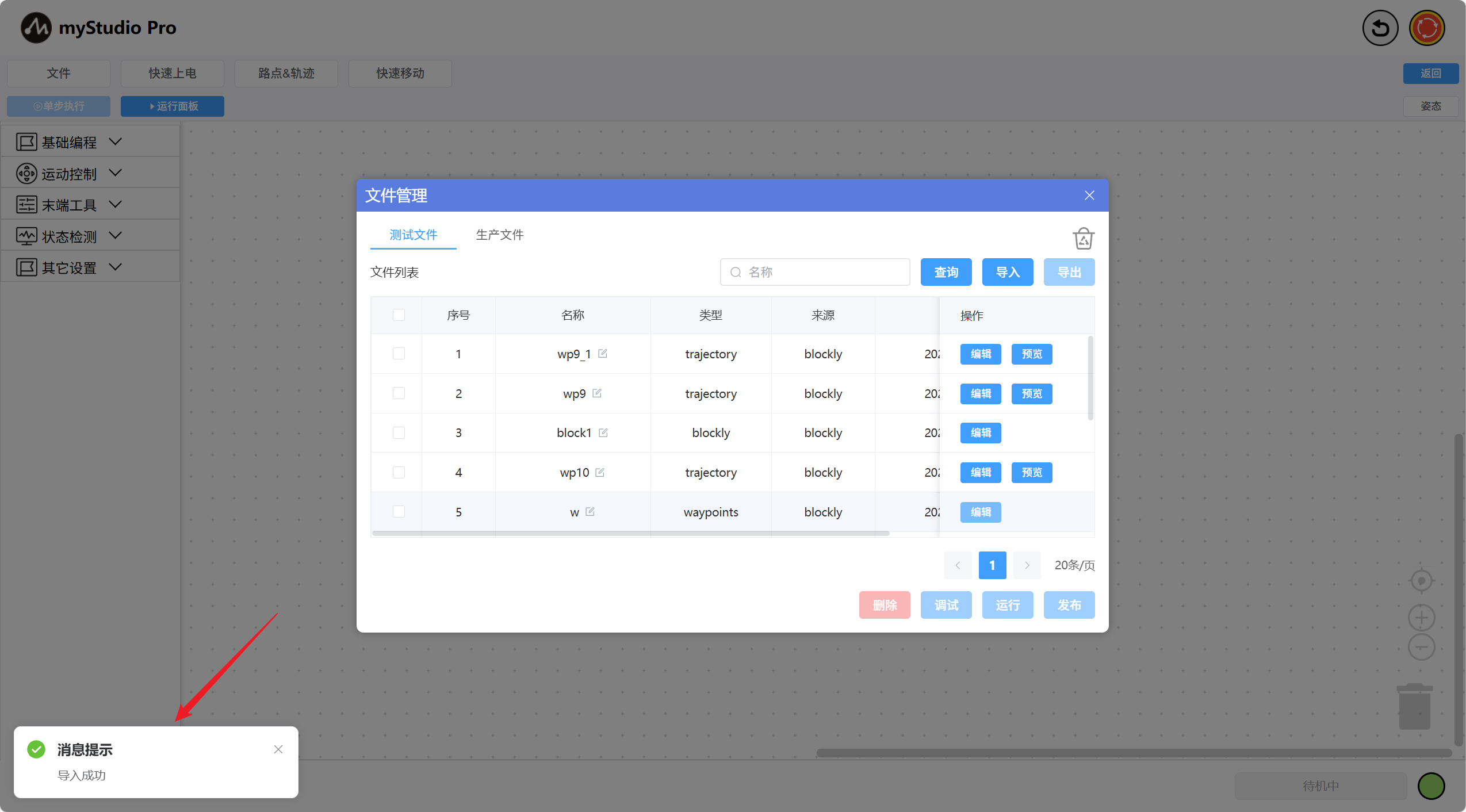Click the workspace center crosshair icon
The width and height of the screenshot is (1466, 812).
[1421, 581]
